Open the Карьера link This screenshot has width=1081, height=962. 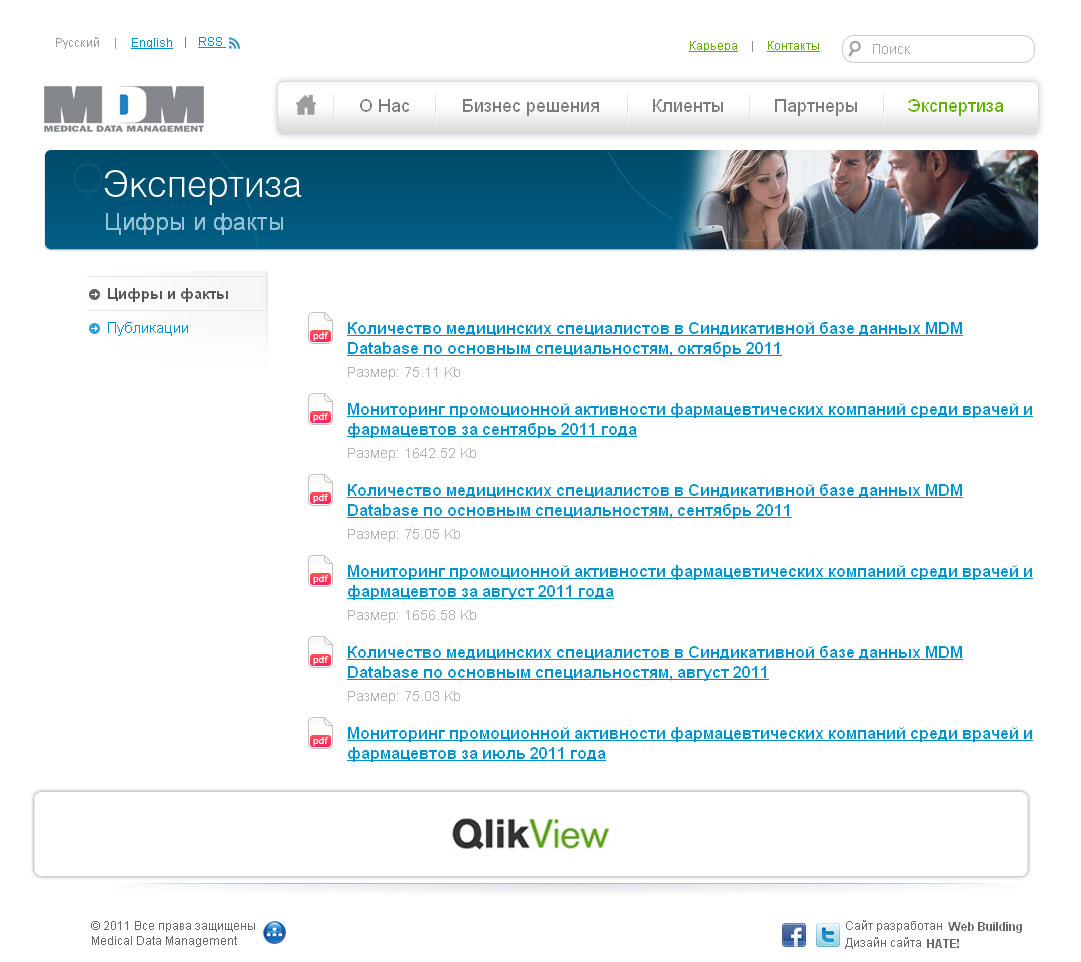[713, 46]
